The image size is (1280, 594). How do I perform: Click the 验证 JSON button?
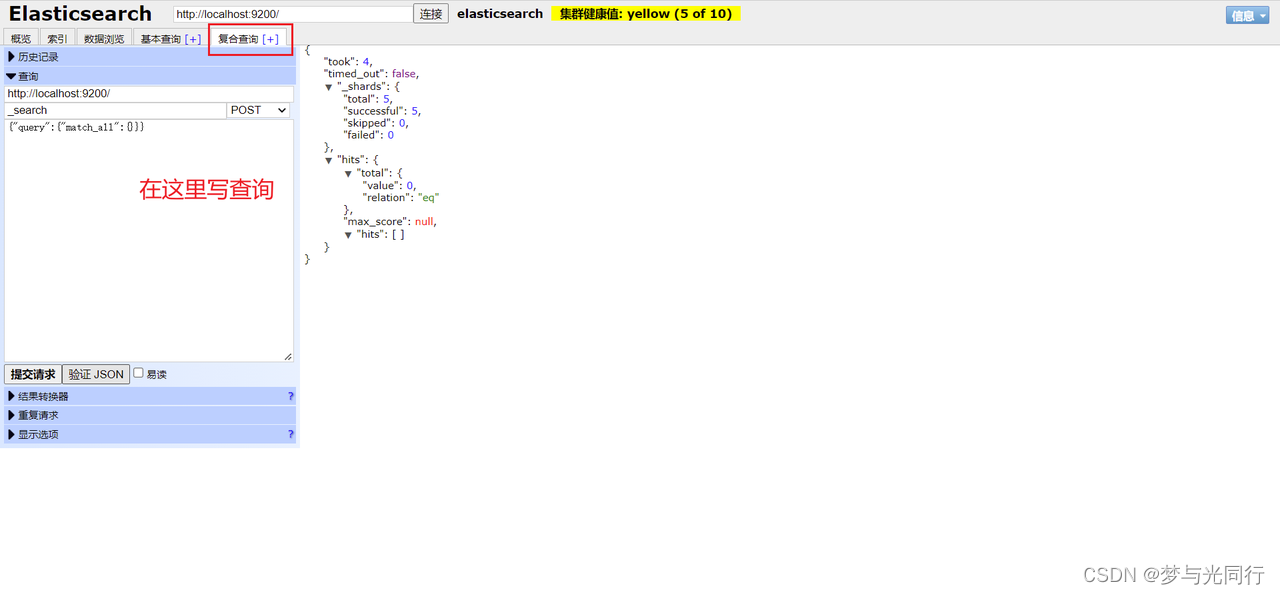96,374
